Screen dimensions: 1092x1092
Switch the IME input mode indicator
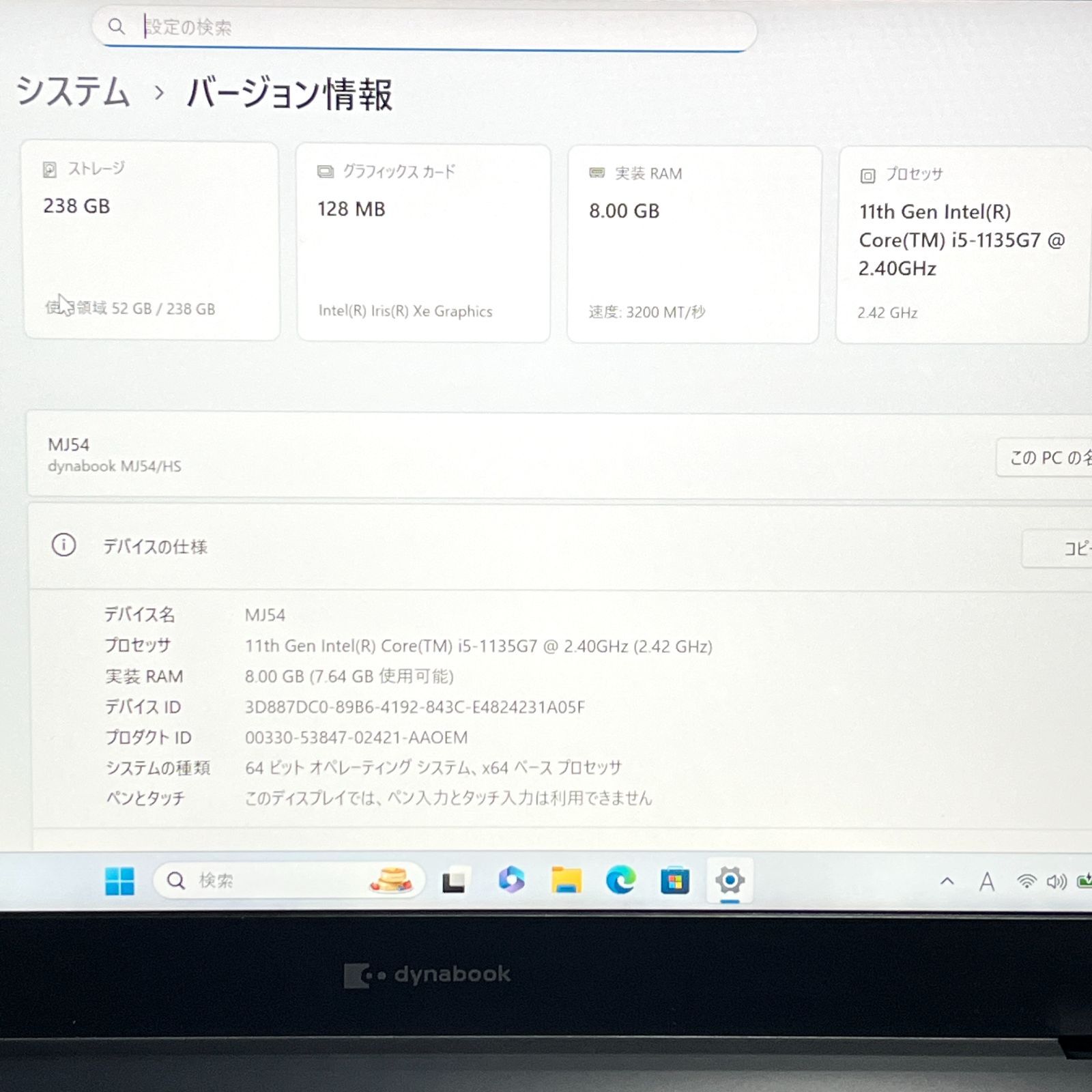[987, 882]
